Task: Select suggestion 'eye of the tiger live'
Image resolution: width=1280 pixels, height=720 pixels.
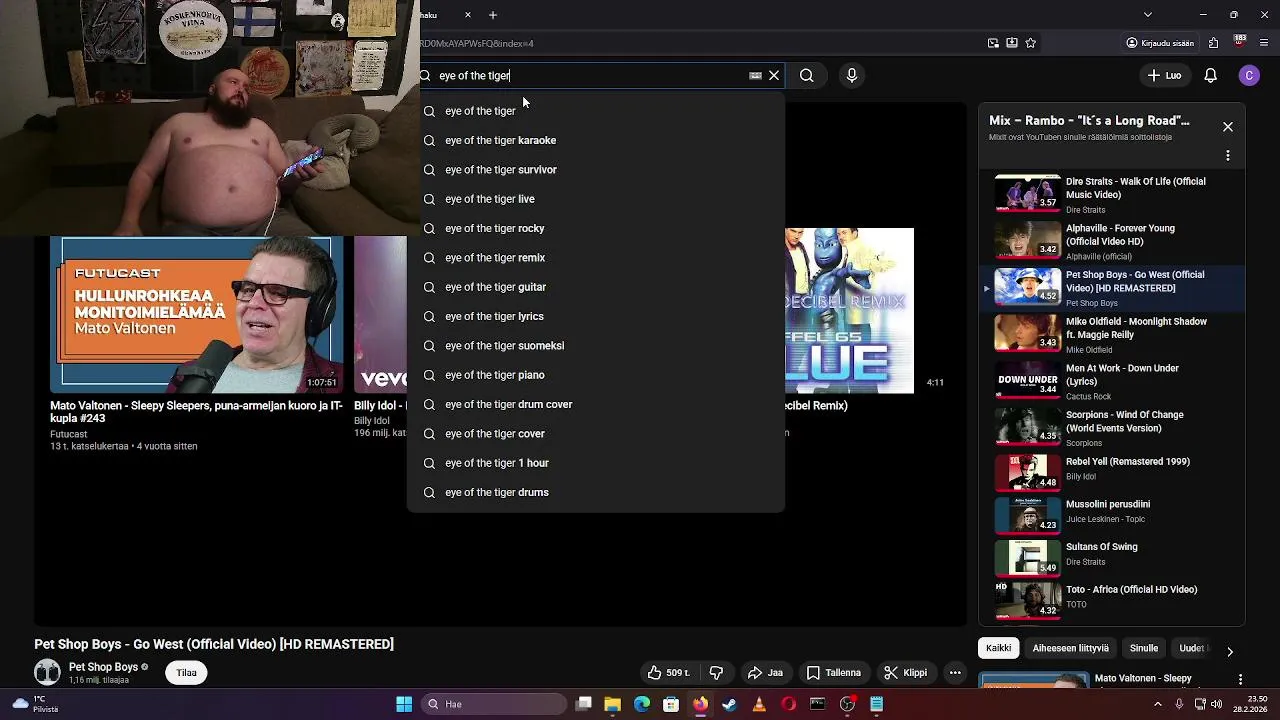Action: click(595, 199)
